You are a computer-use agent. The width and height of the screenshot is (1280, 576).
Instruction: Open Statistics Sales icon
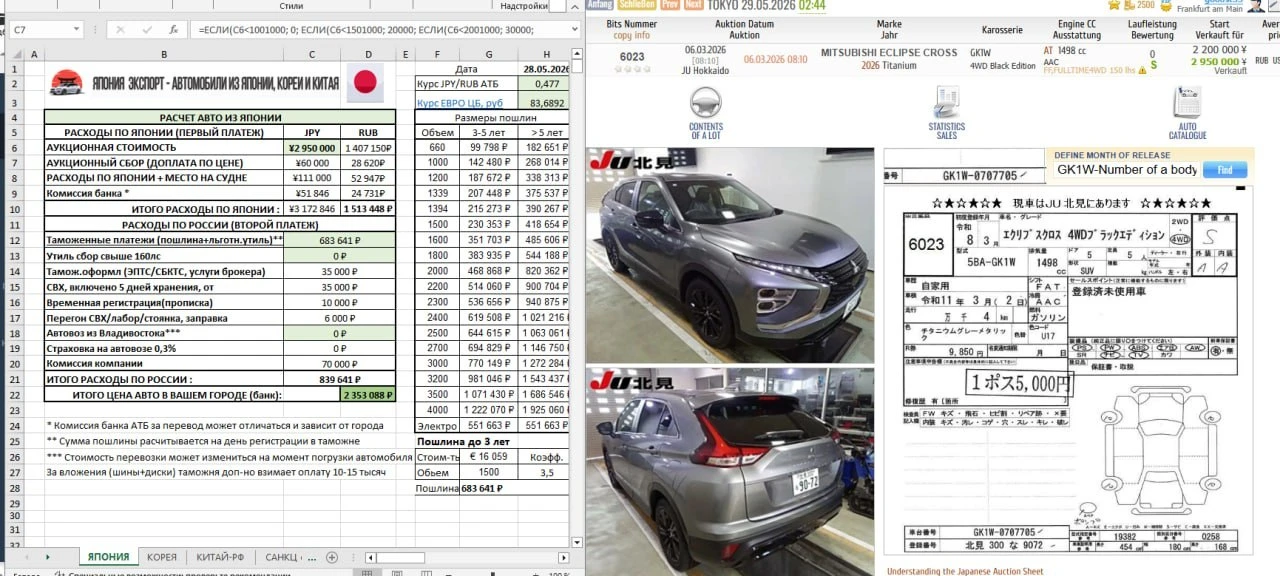pyautogui.click(x=946, y=104)
